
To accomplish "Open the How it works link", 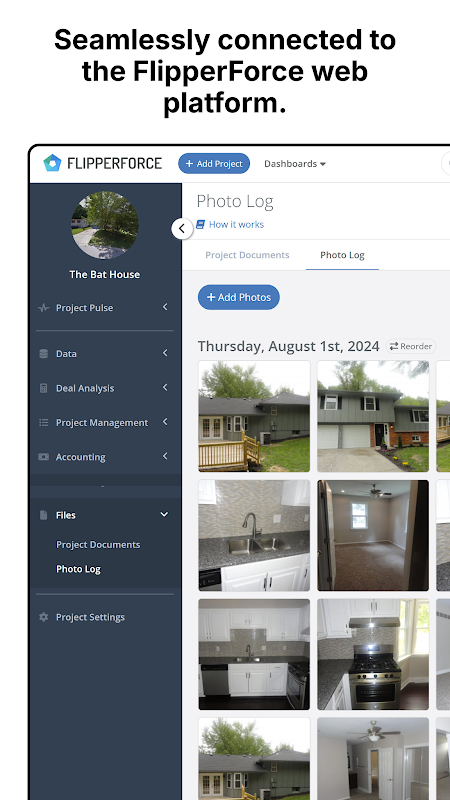I will [230, 224].
